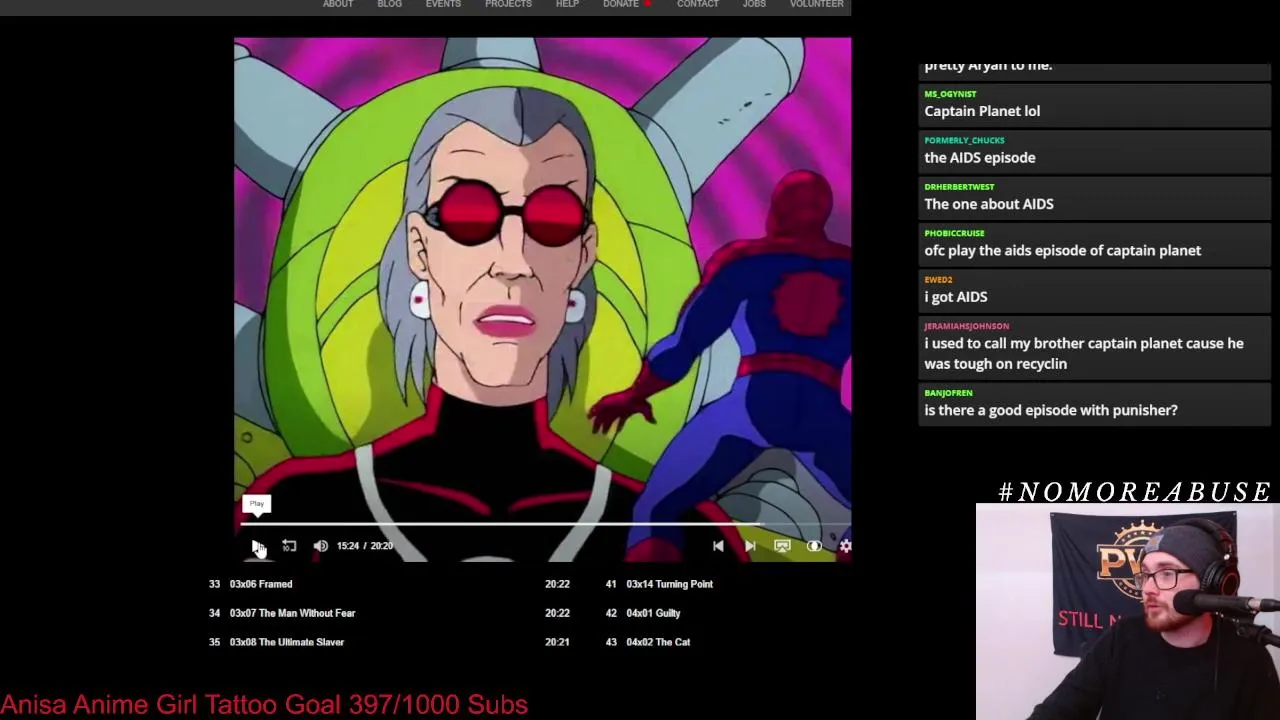Screen dimensions: 1280x720
Task: Click the 15:24 / 20:20 time display
Action: pos(365,546)
